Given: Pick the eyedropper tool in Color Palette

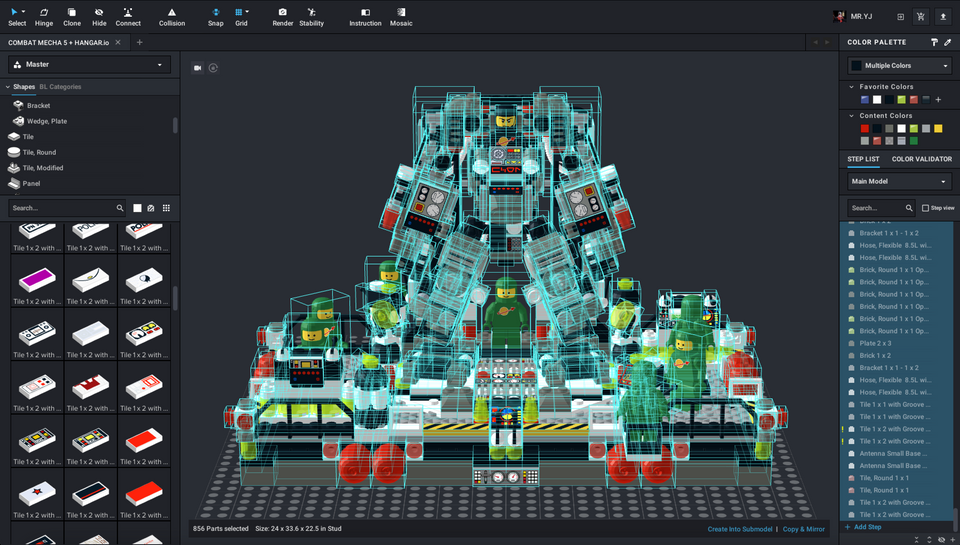Looking at the screenshot, I should point(948,42).
